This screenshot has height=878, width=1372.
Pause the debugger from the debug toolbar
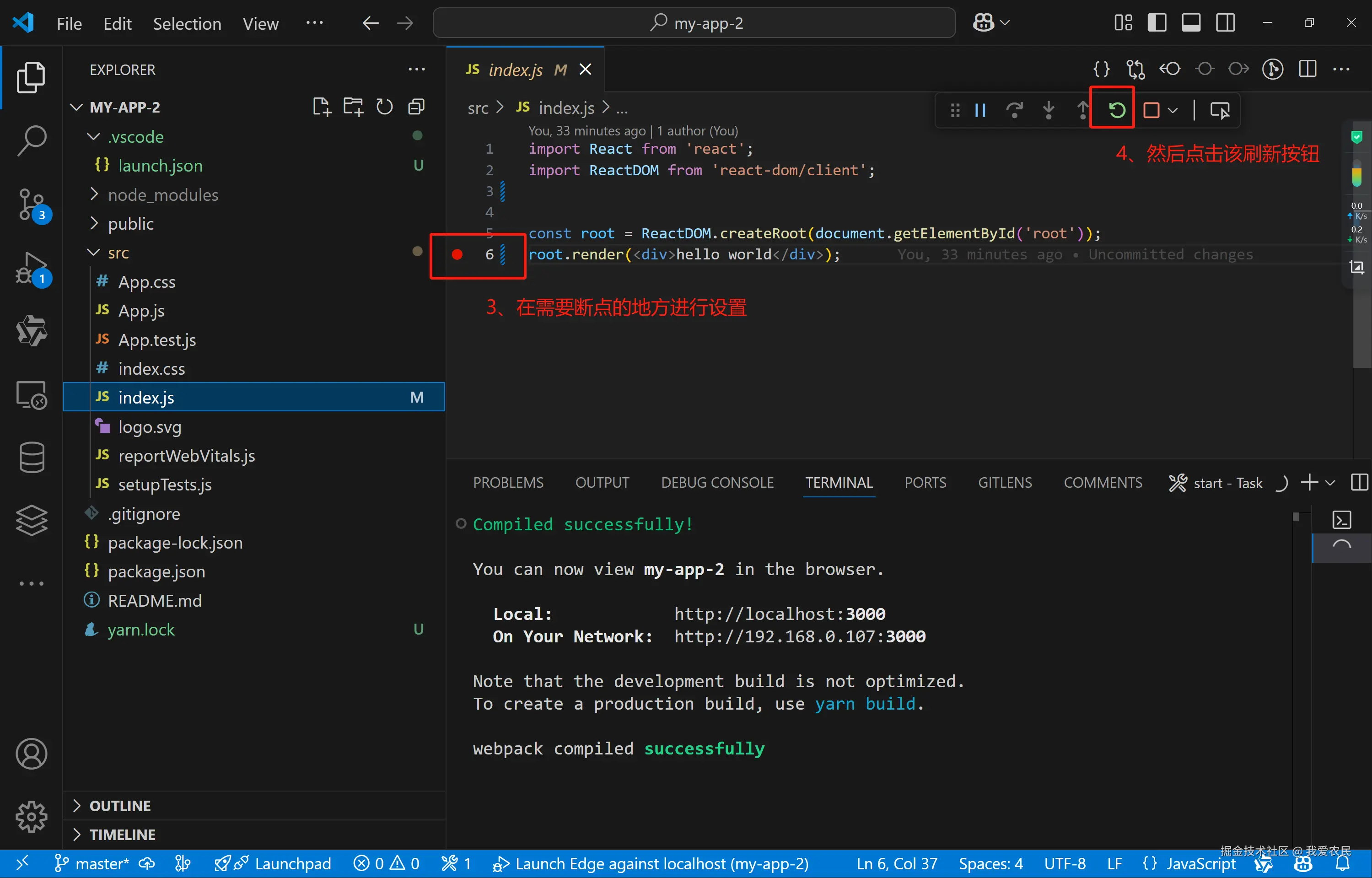click(x=980, y=110)
